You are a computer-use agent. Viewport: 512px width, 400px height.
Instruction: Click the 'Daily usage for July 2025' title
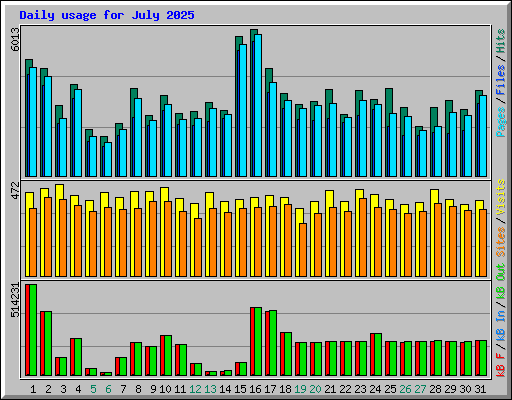[x=107, y=15]
